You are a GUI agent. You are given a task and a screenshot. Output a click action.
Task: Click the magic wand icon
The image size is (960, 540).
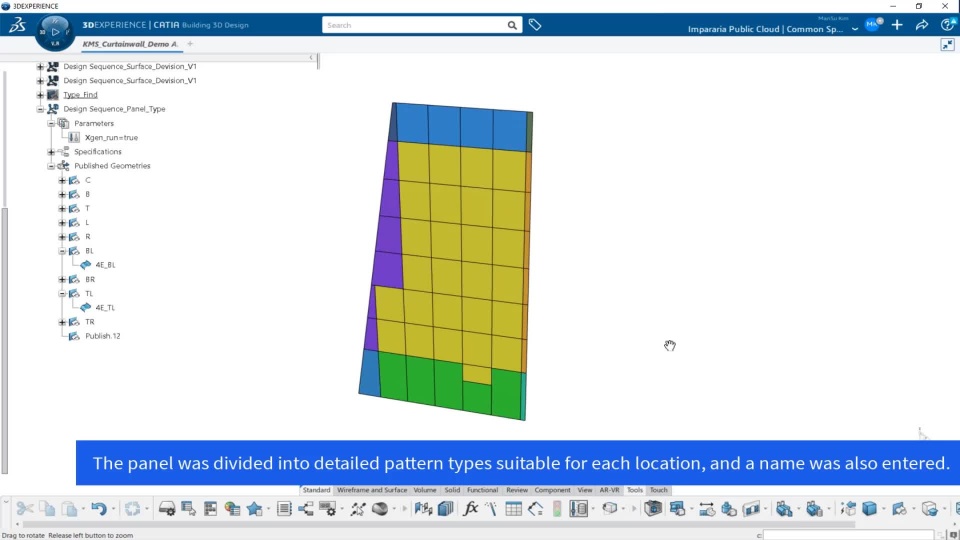tap(491, 508)
